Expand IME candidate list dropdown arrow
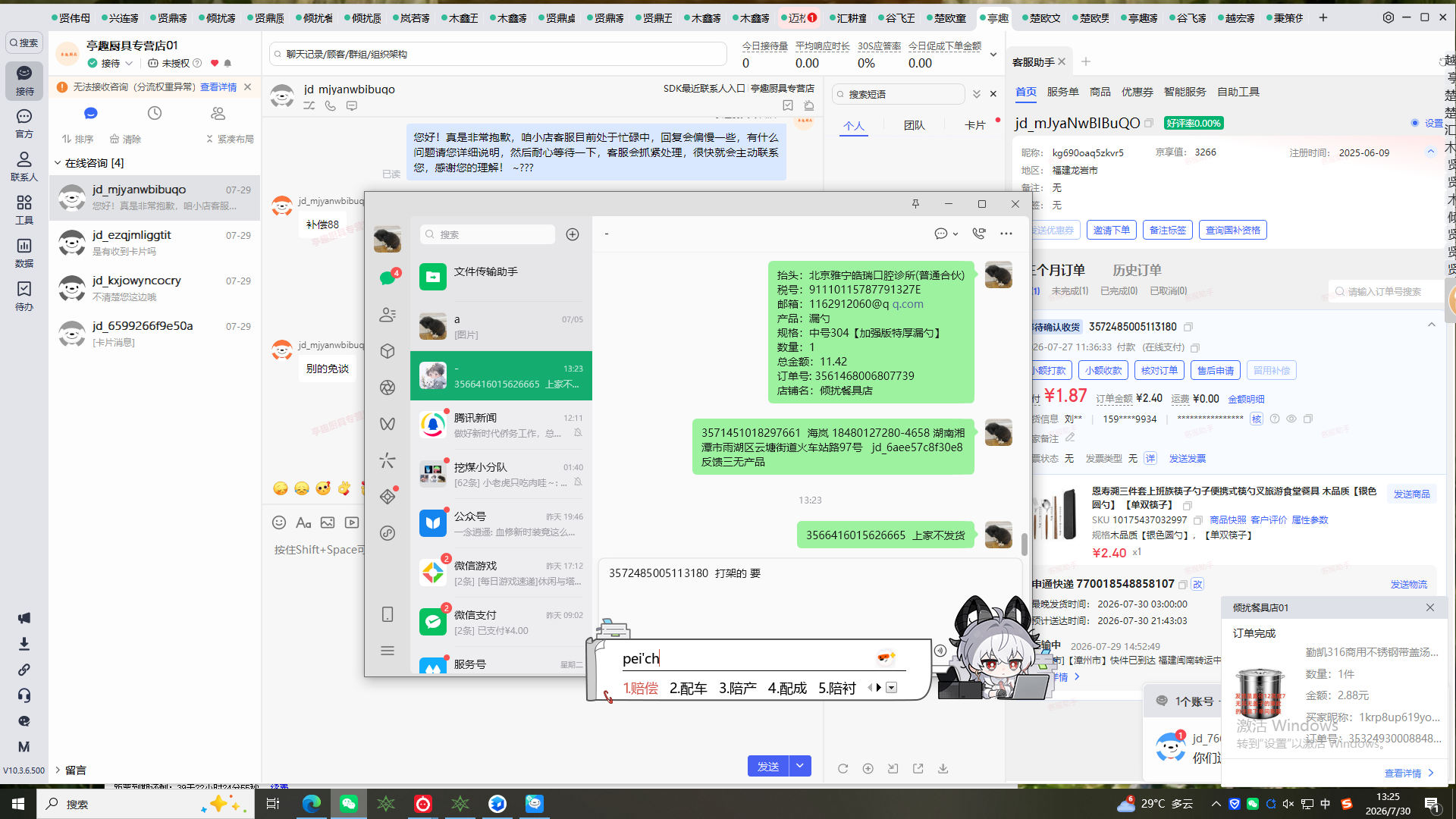1456x819 pixels. [892, 688]
